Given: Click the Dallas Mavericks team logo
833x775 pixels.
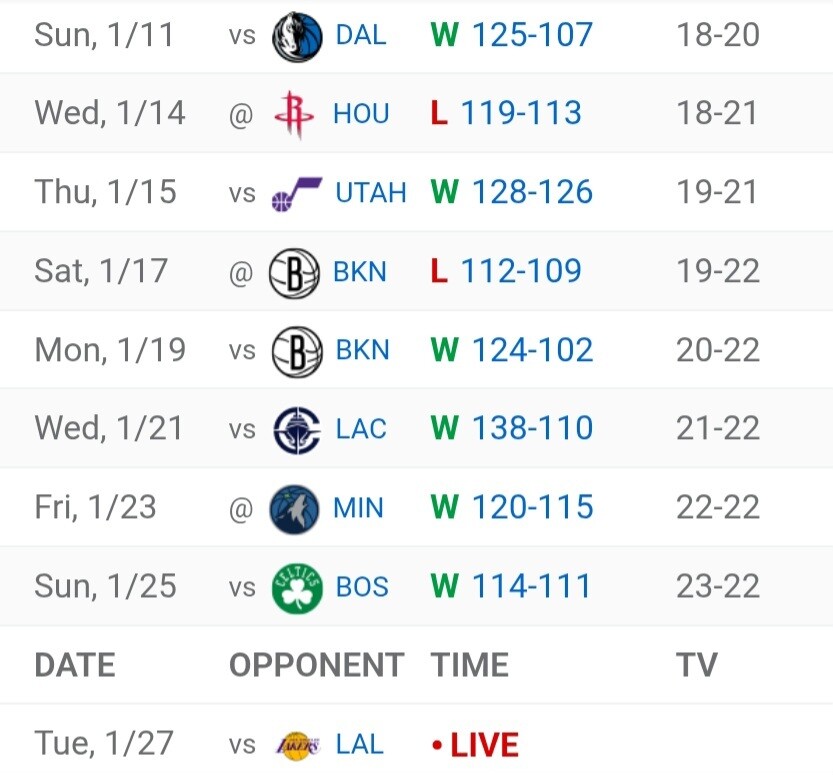Looking at the screenshot, I should (x=296, y=36).
